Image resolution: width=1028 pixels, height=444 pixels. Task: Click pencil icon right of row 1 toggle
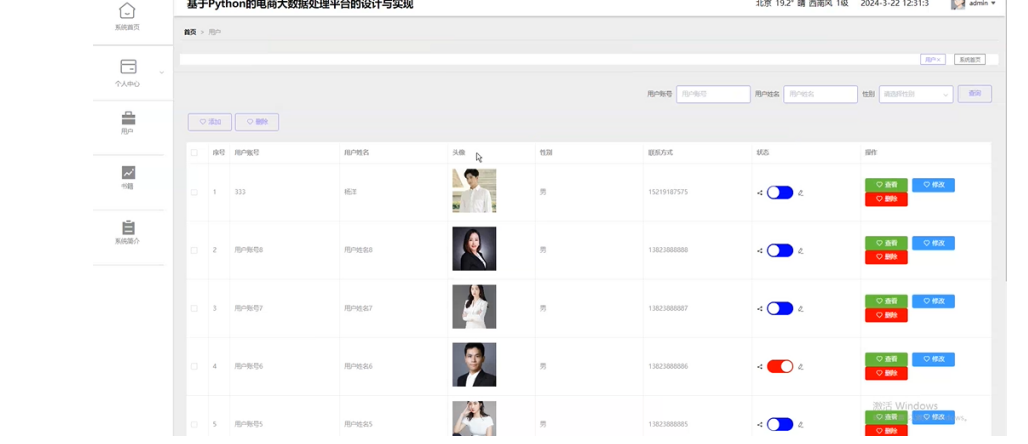(801, 193)
